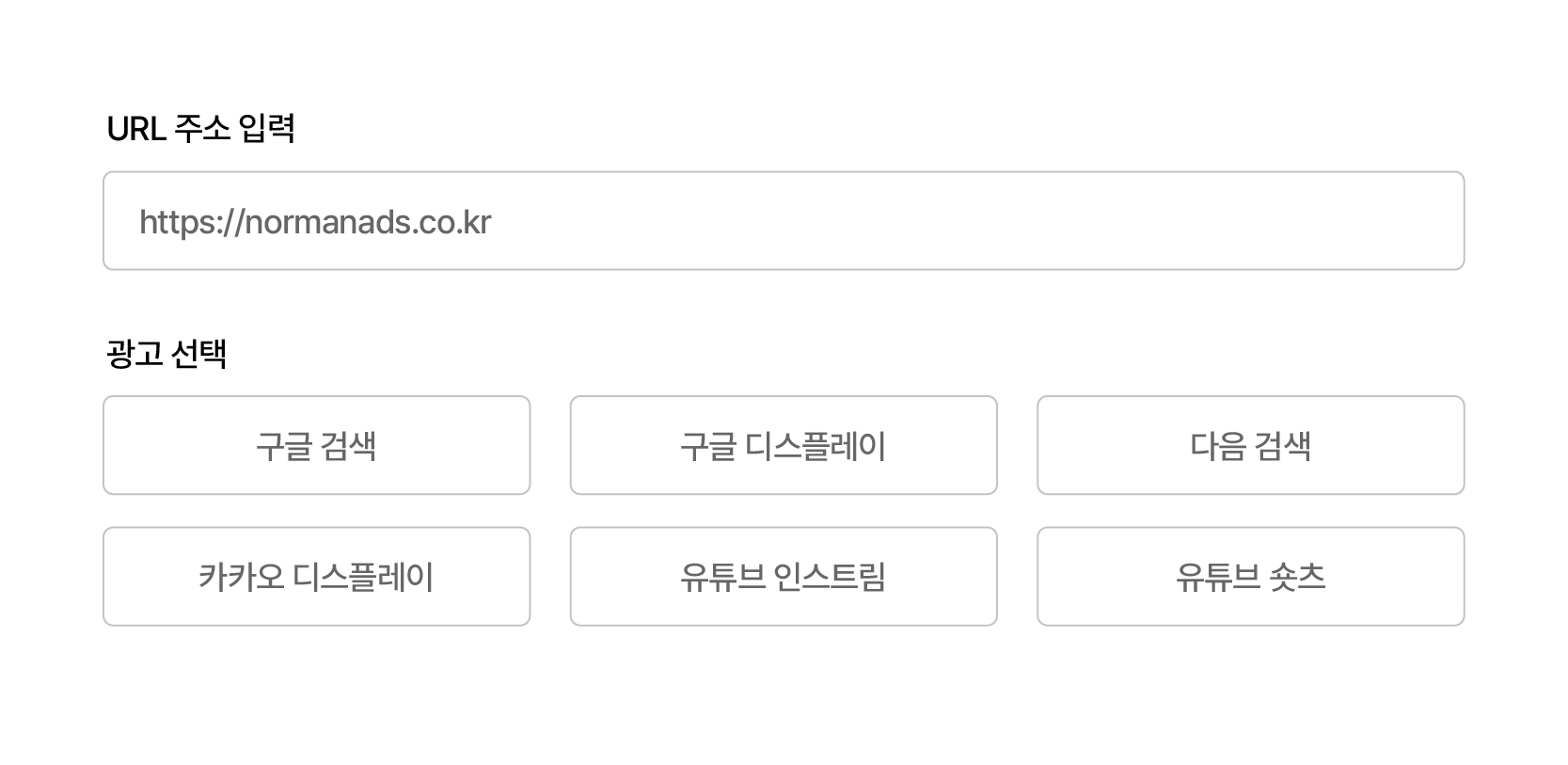Viewport: 1568px width, 765px height.
Task: Choose the 카카오 디스플레이 ad button
Action: coord(316,576)
